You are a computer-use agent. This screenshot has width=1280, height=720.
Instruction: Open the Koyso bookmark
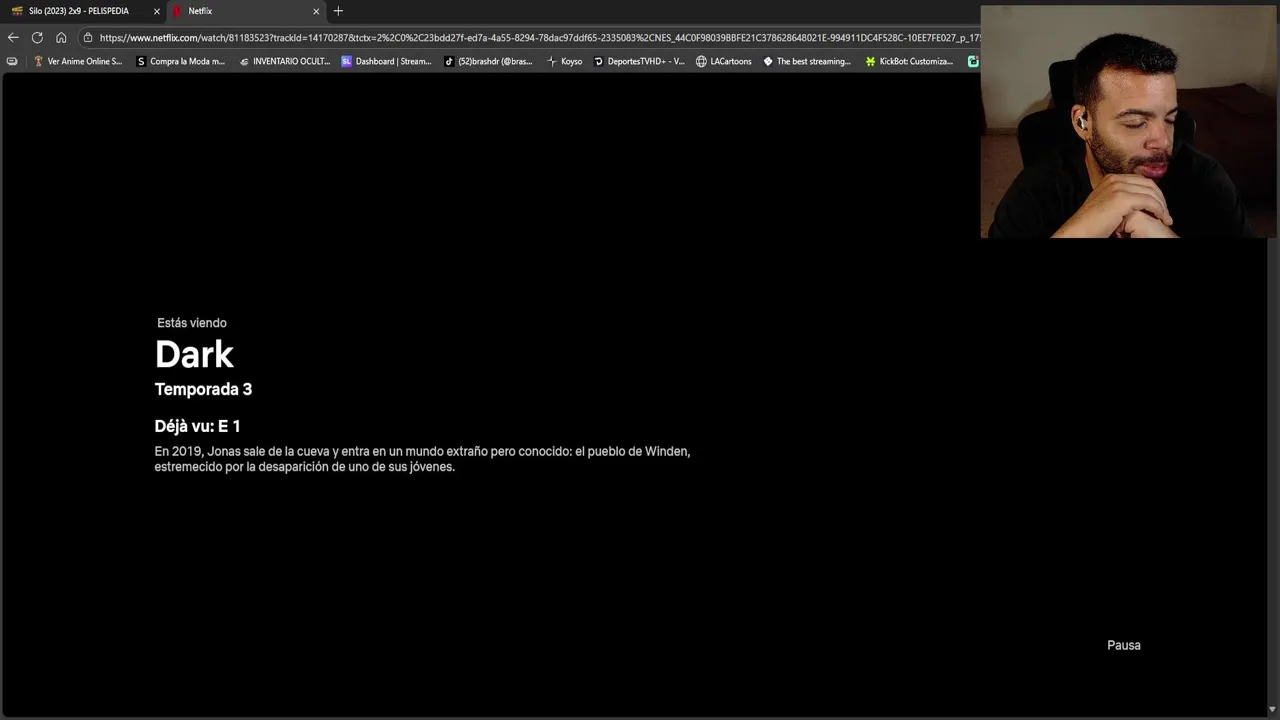[565, 61]
